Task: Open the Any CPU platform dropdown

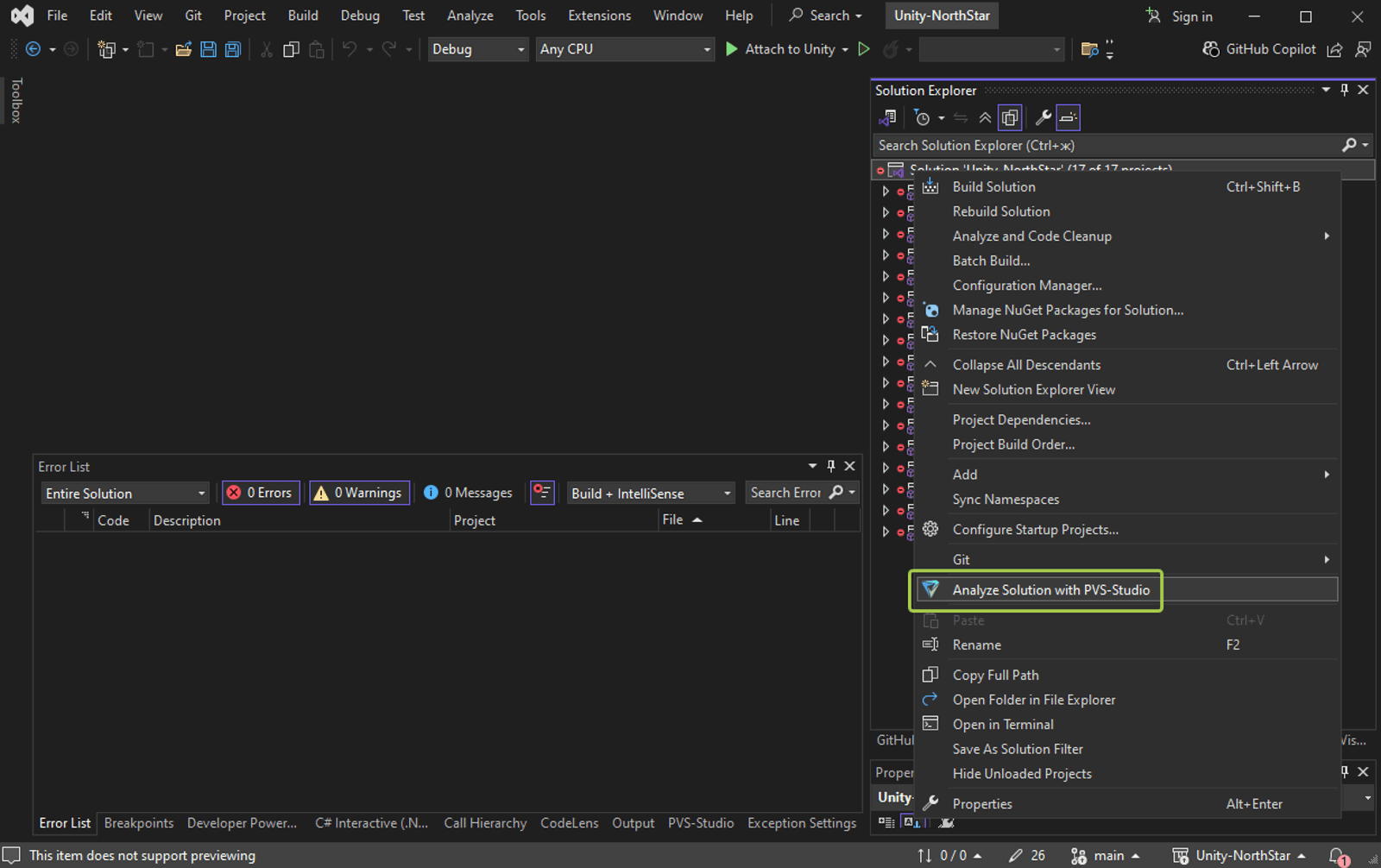Action: [x=624, y=49]
